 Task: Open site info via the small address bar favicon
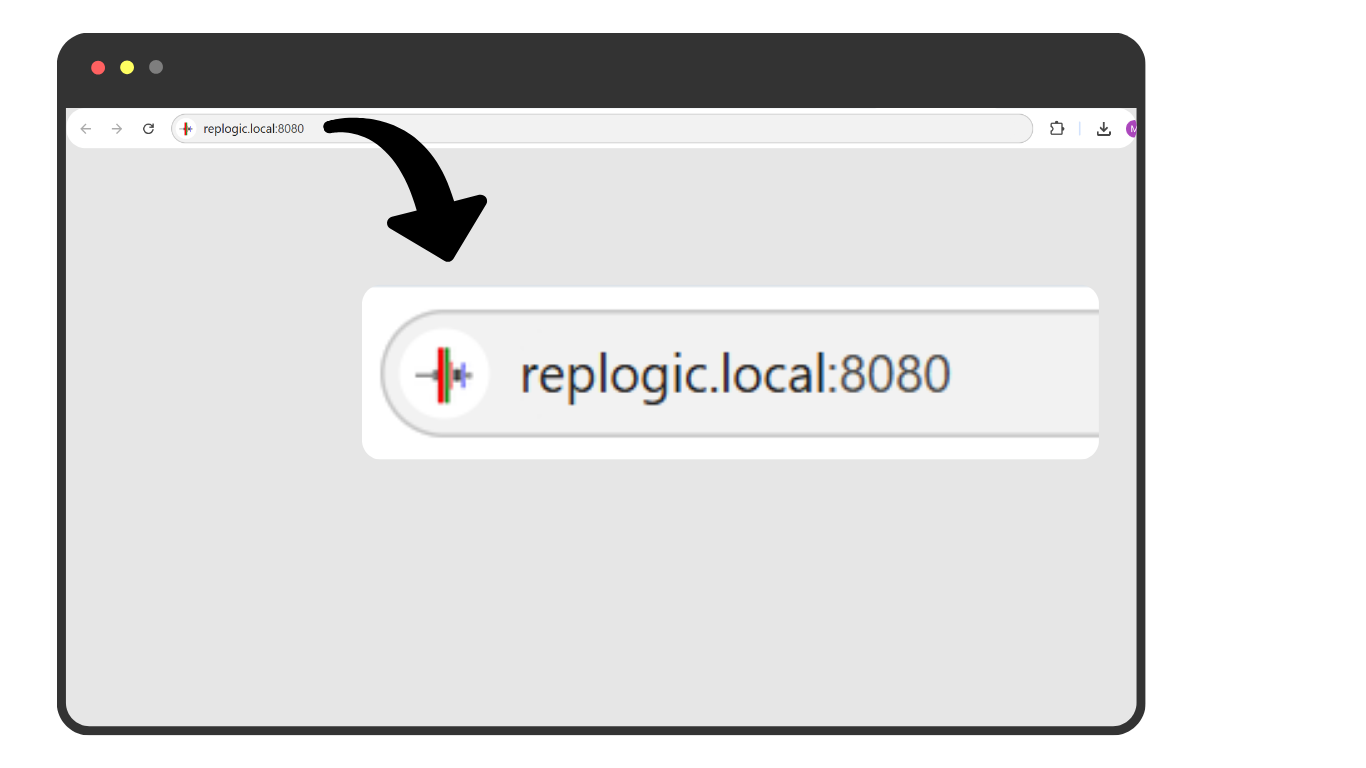pos(186,129)
